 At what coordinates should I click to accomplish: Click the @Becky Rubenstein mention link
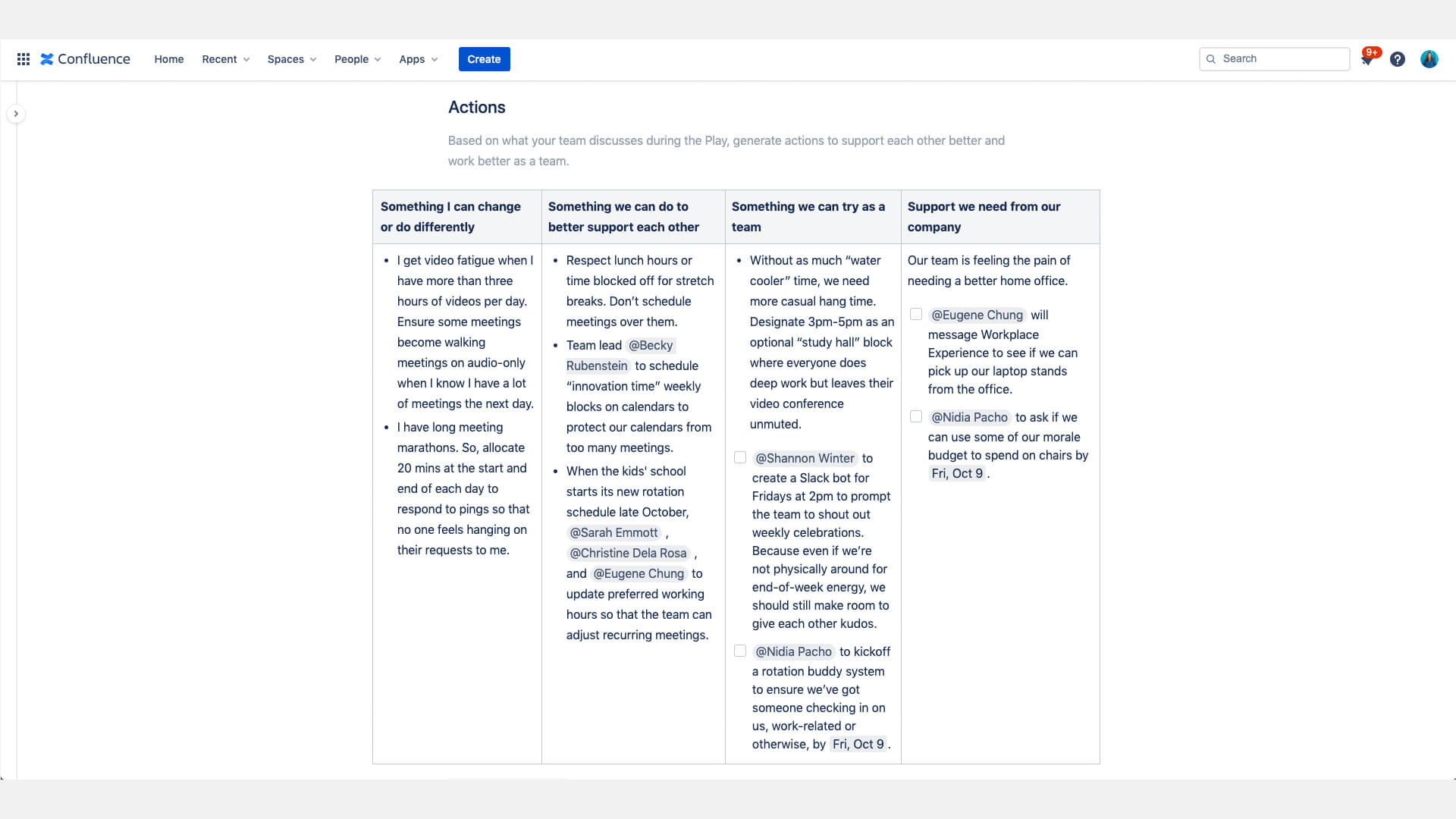click(x=619, y=355)
